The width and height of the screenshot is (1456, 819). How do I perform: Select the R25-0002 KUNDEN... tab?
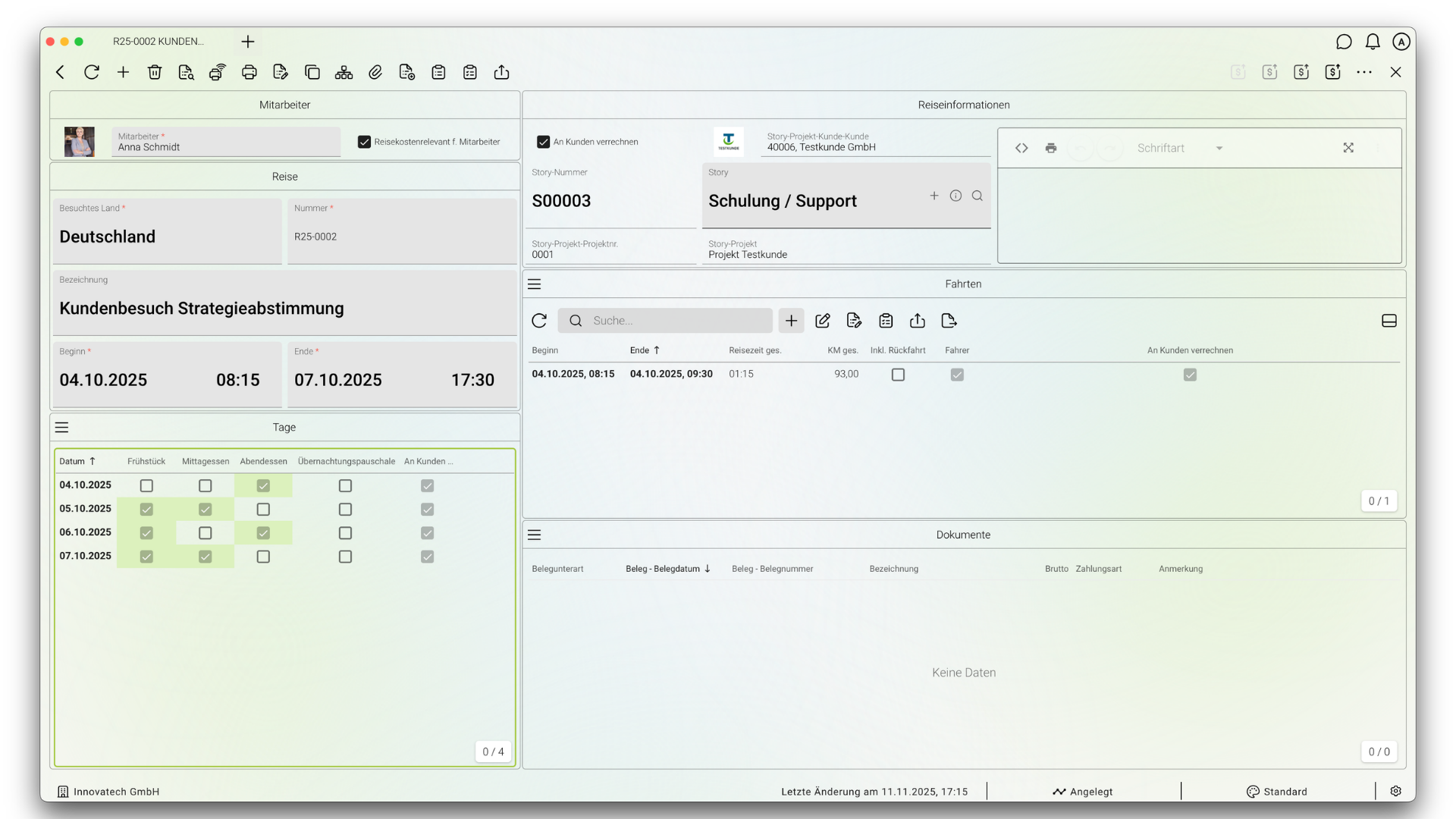(158, 42)
